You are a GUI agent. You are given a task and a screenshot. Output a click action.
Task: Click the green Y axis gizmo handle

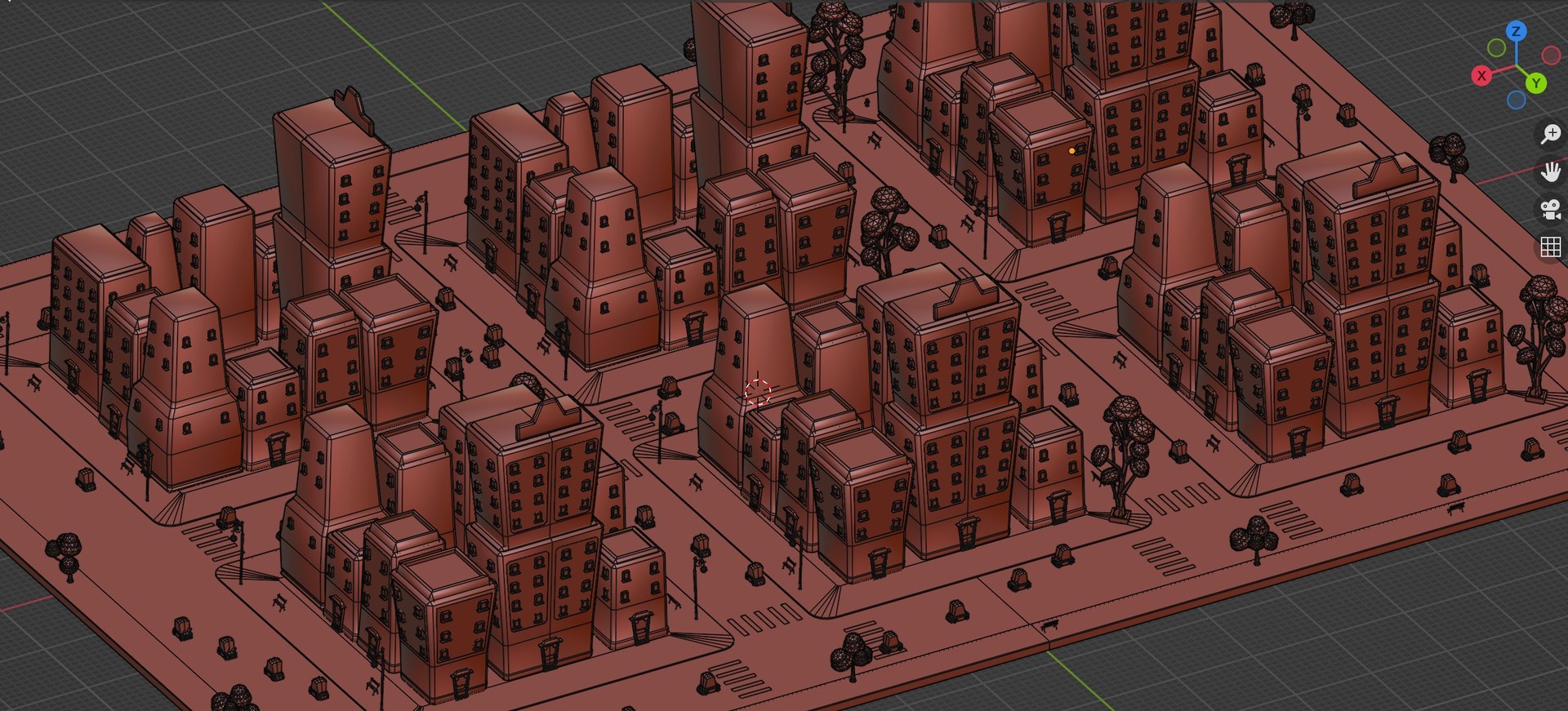[1536, 83]
